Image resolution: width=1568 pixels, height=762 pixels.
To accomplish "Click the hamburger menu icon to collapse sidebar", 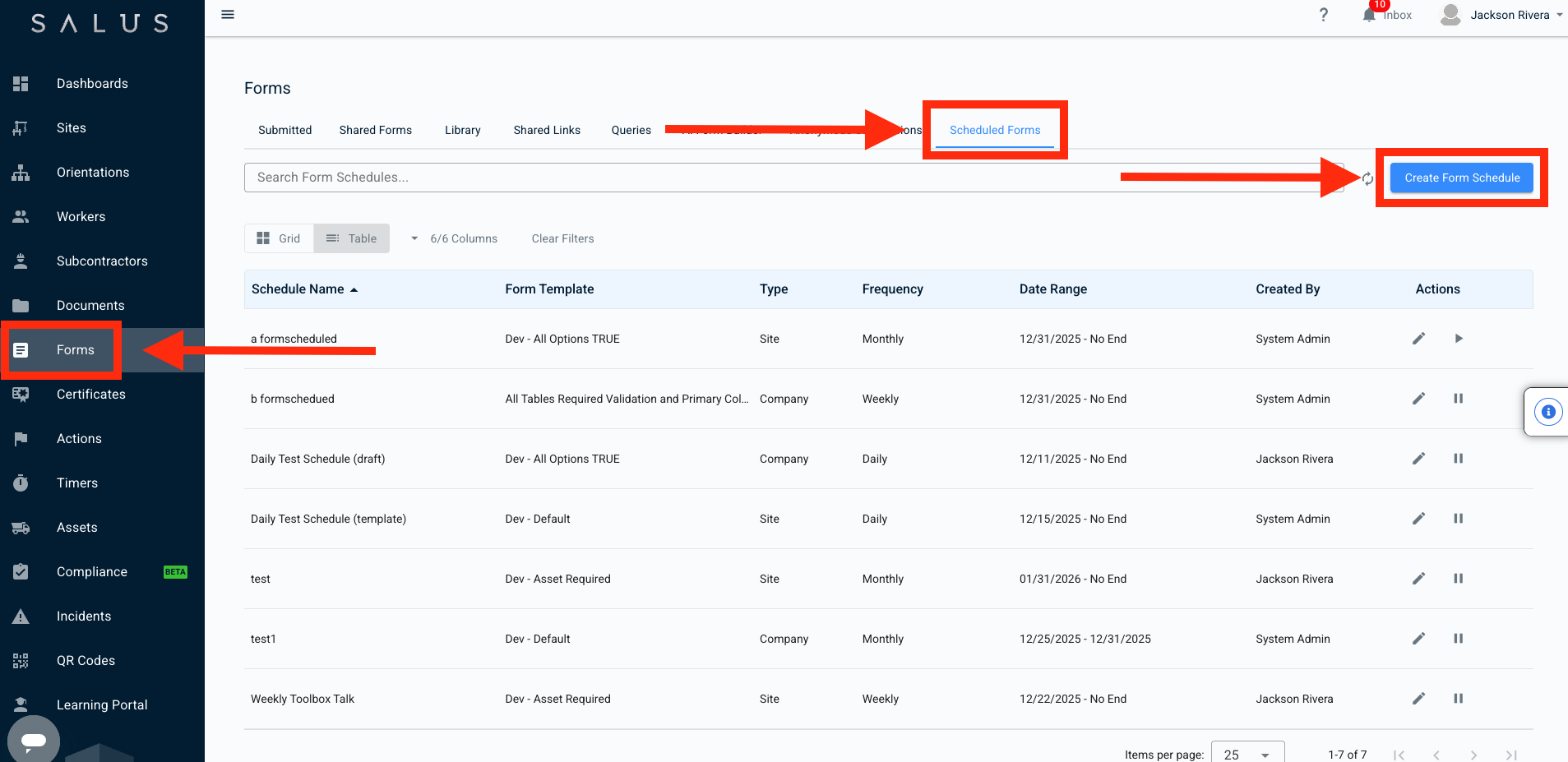I will [228, 15].
